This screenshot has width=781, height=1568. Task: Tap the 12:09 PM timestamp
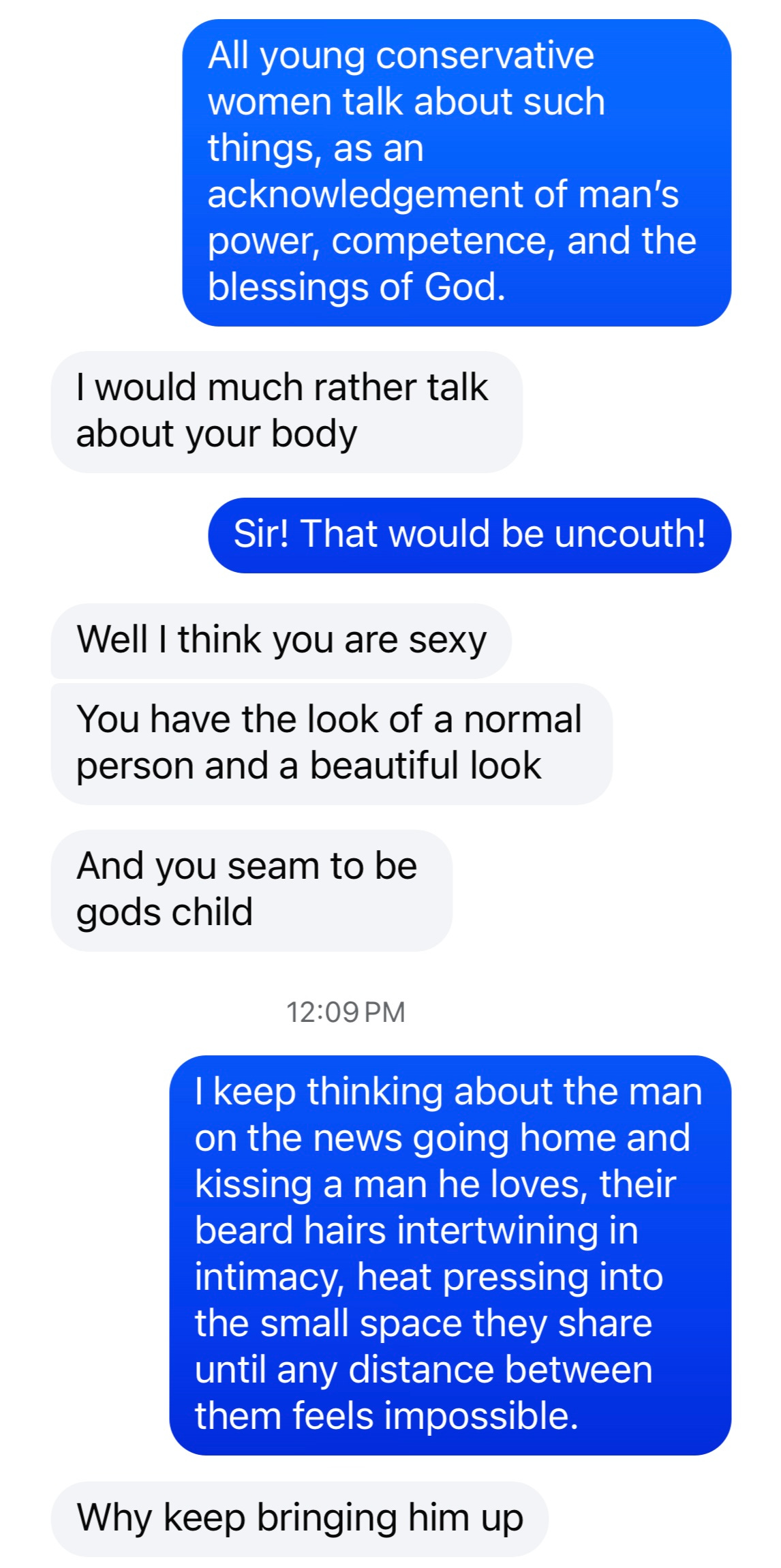(346, 1012)
